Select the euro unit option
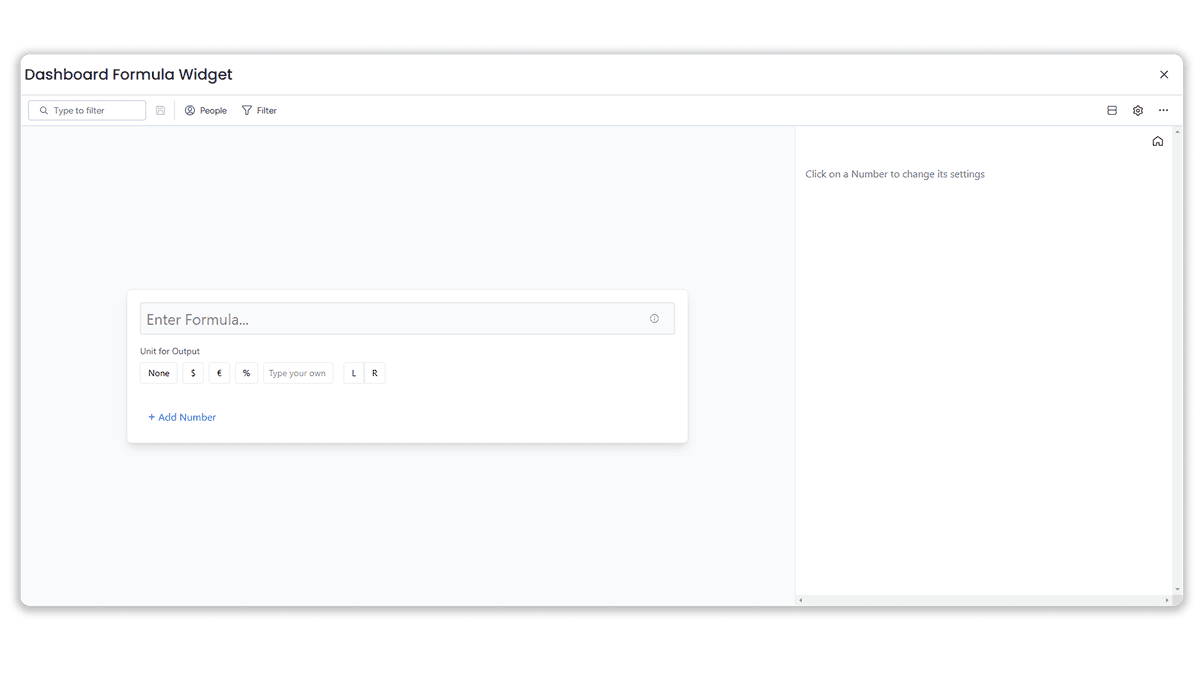The height and width of the screenshot is (675, 1200). coord(219,373)
